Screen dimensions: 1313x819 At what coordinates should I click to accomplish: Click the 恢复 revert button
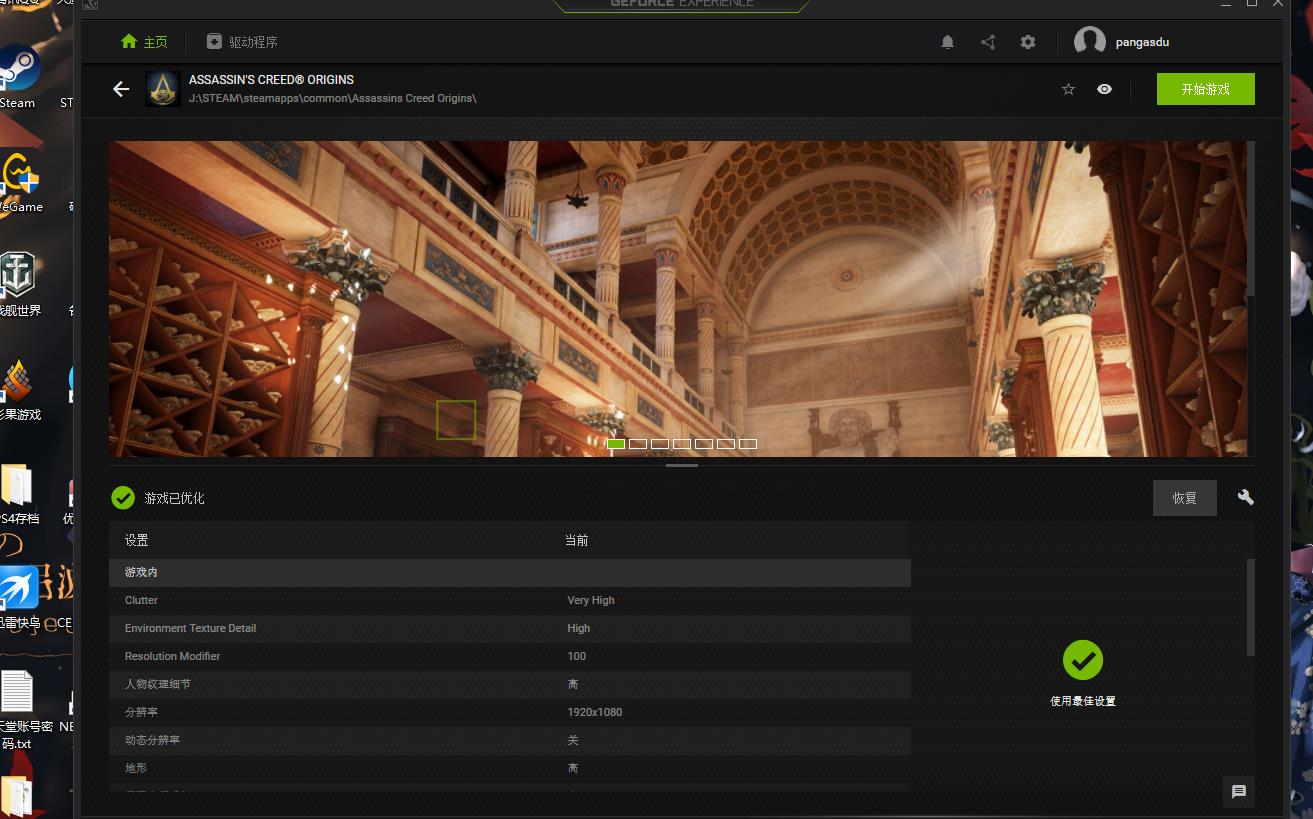(x=1185, y=498)
